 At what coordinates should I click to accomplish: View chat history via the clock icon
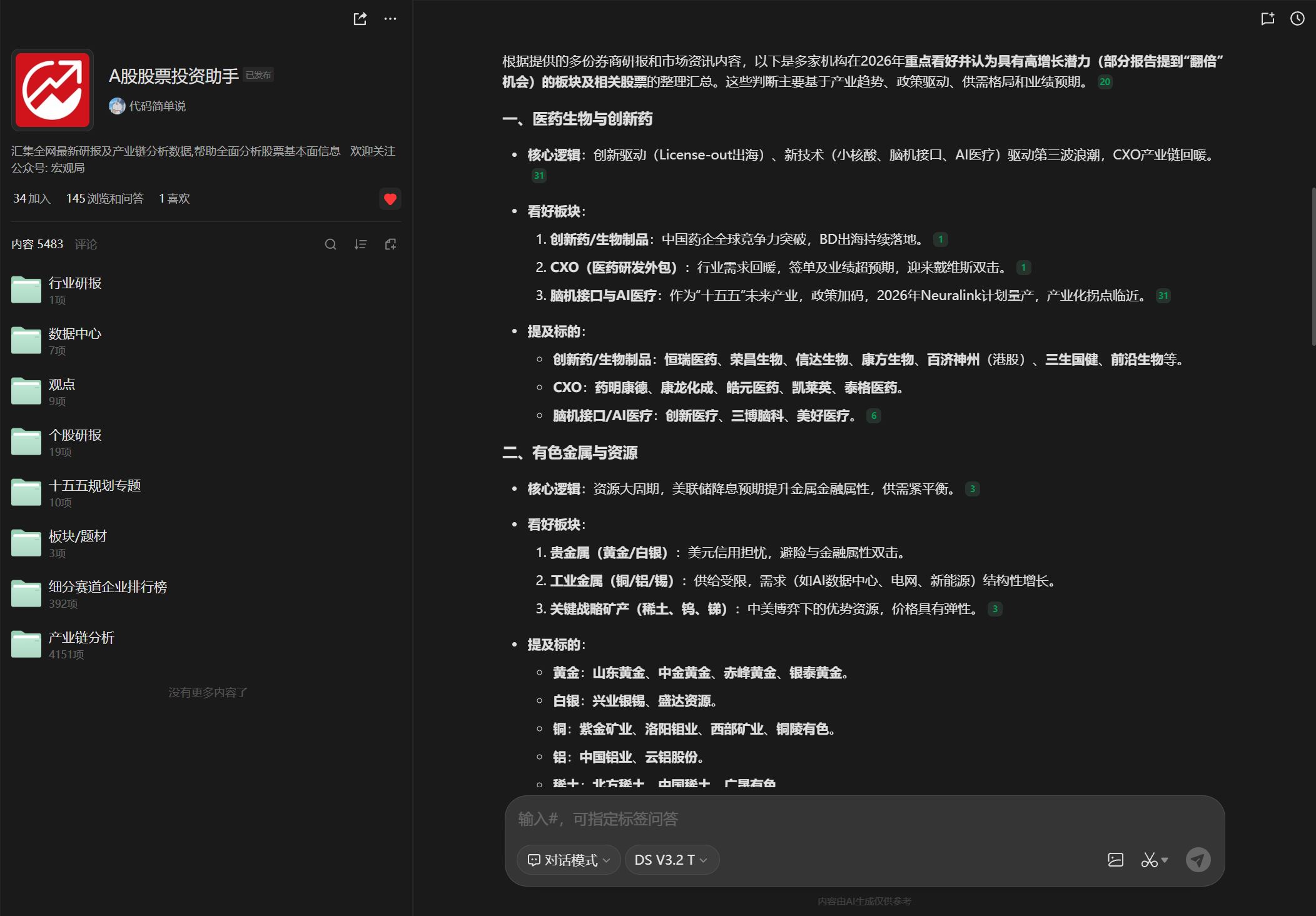[1296, 19]
